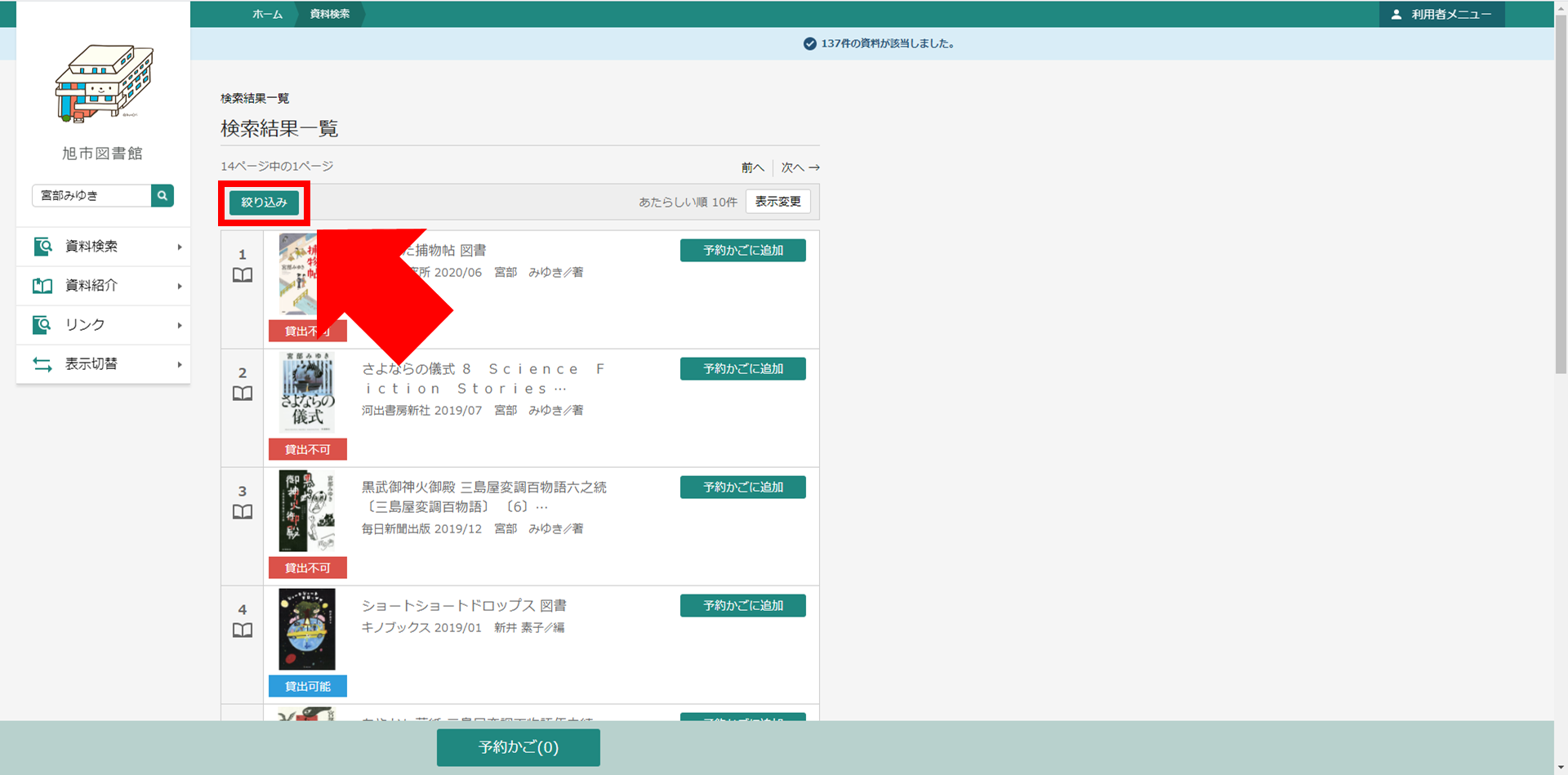Open リンク menu item in sidebar
1568x775 pixels.
pyautogui.click(x=104, y=325)
